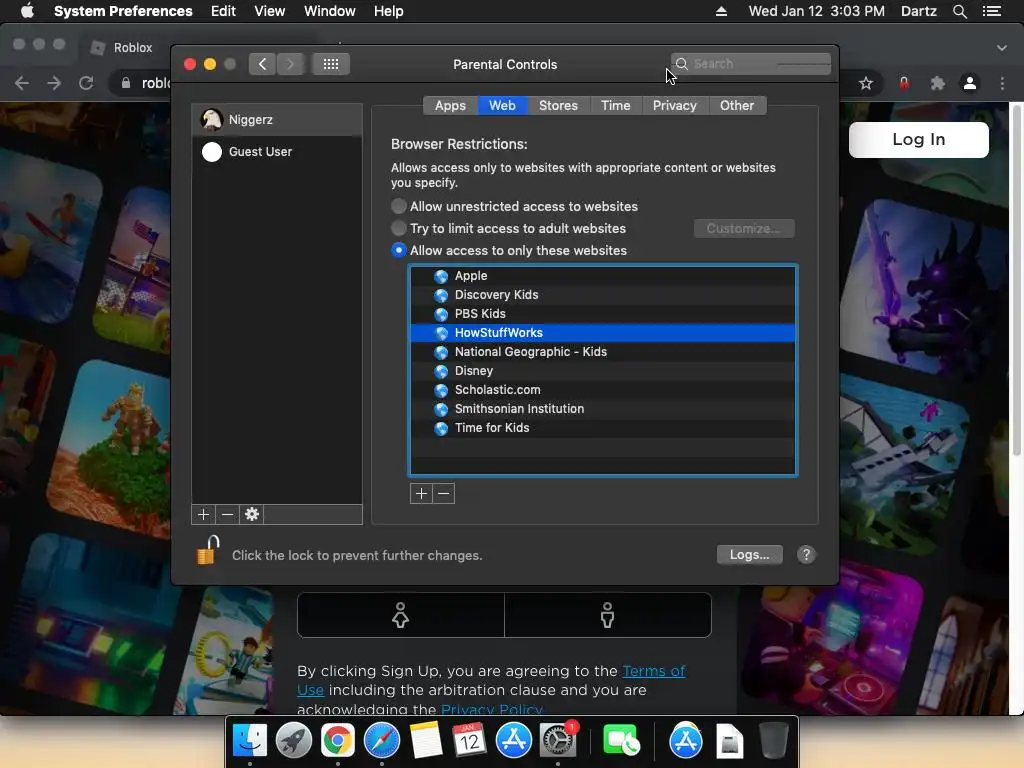Screen dimensions: 1024x768
Task: Open Safari in the Dock
Action: pyautogui.click(x=381, y=741)
